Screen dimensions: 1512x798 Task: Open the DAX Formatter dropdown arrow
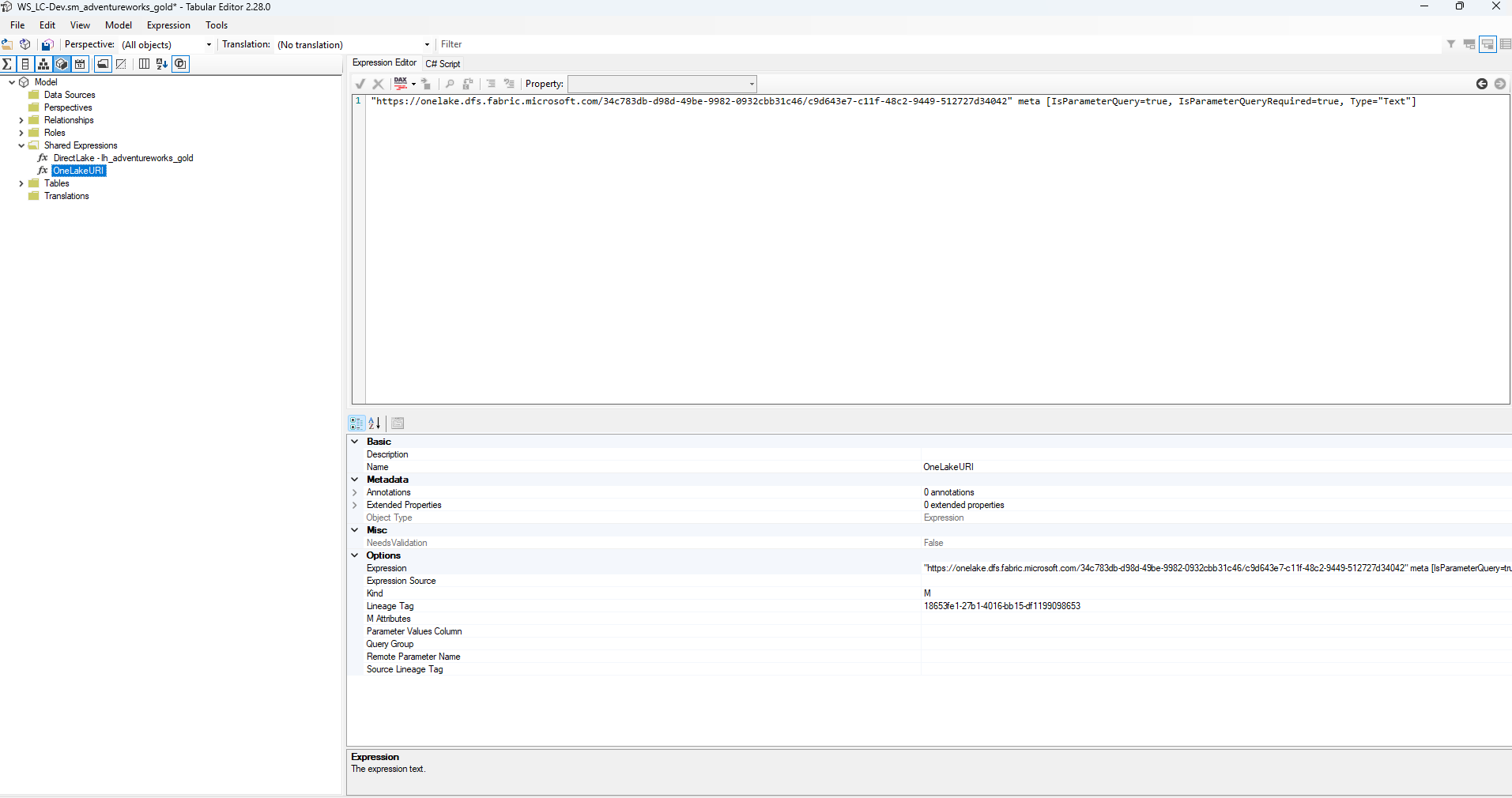(413, 84)
